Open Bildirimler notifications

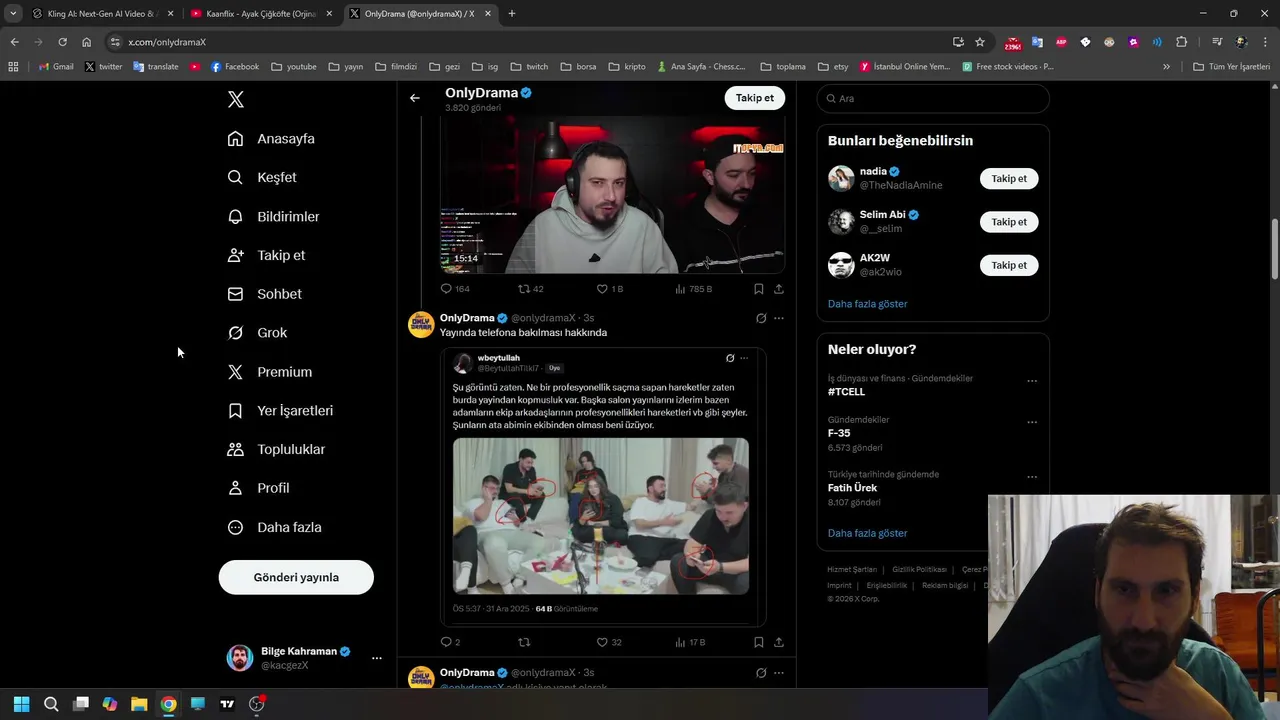coord(273,216)
